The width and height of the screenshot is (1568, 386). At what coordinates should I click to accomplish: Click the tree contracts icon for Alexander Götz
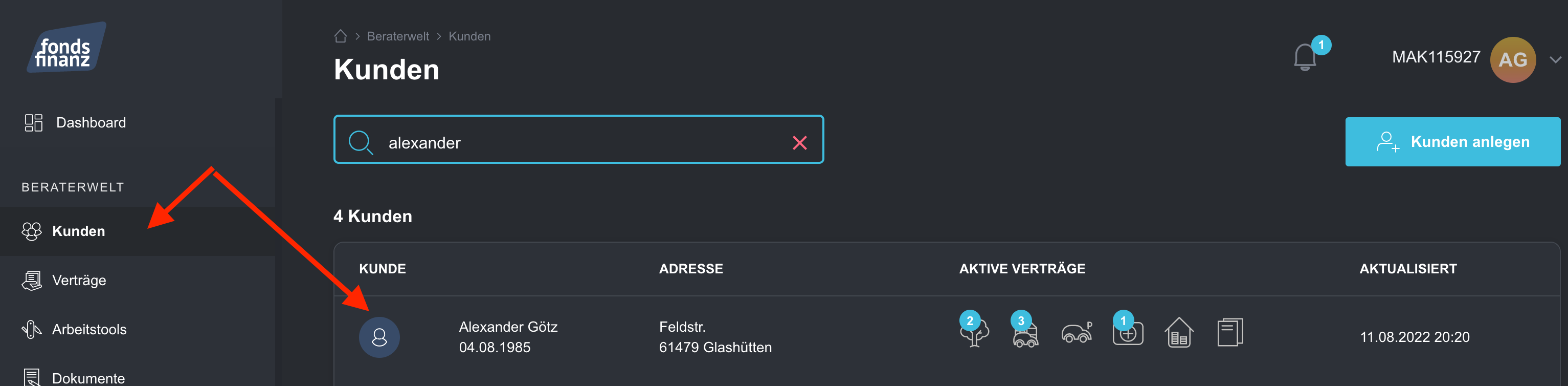pos(974,333)
